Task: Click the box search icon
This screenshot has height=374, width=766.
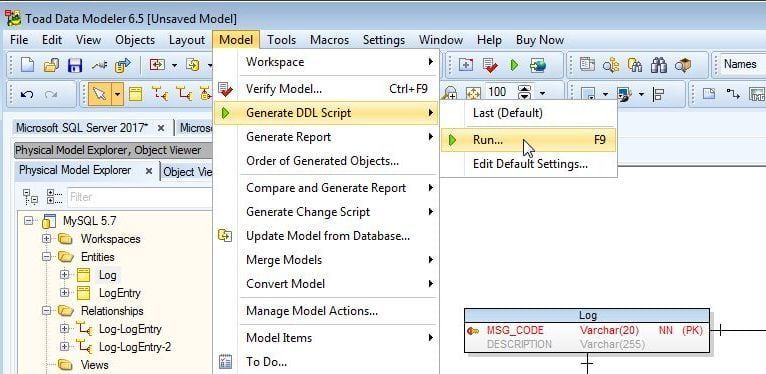Action: coord(683,64)
